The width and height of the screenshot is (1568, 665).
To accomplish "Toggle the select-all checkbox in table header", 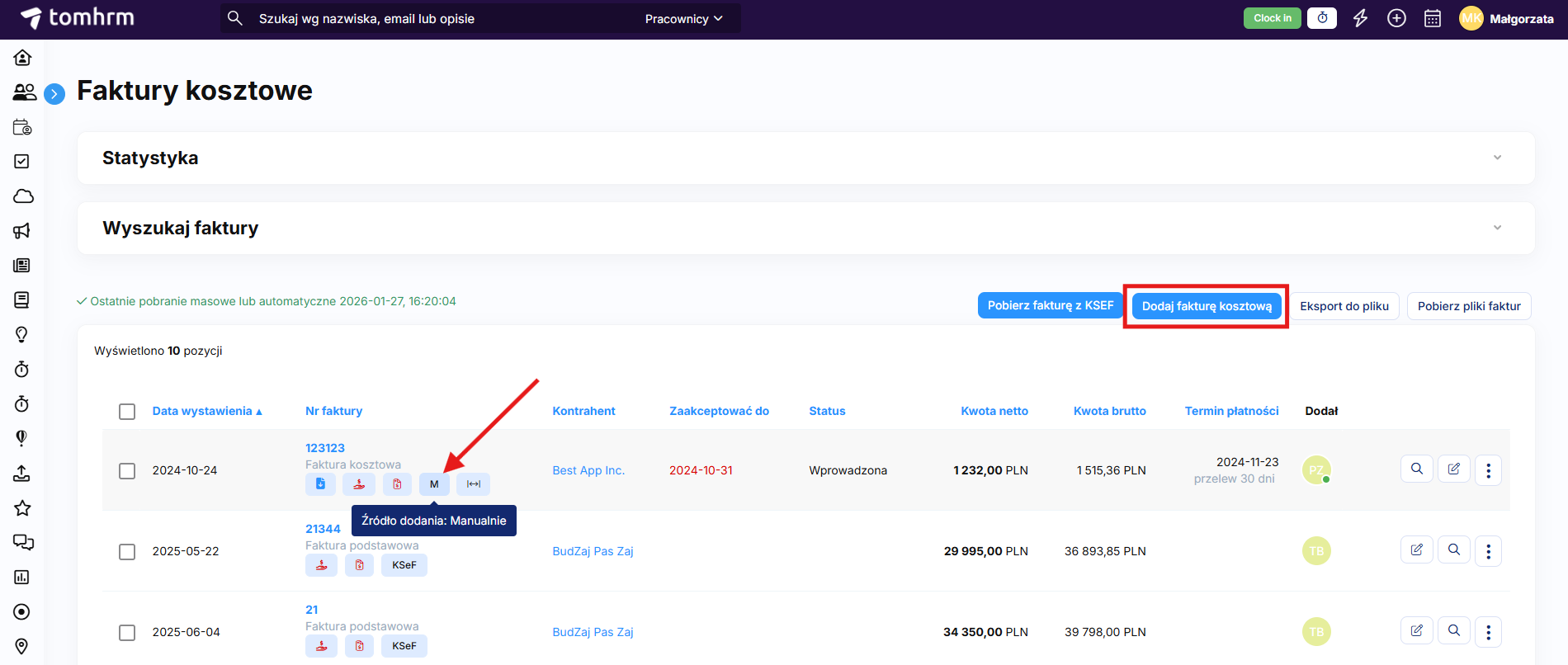I will (x=127, y=411).
